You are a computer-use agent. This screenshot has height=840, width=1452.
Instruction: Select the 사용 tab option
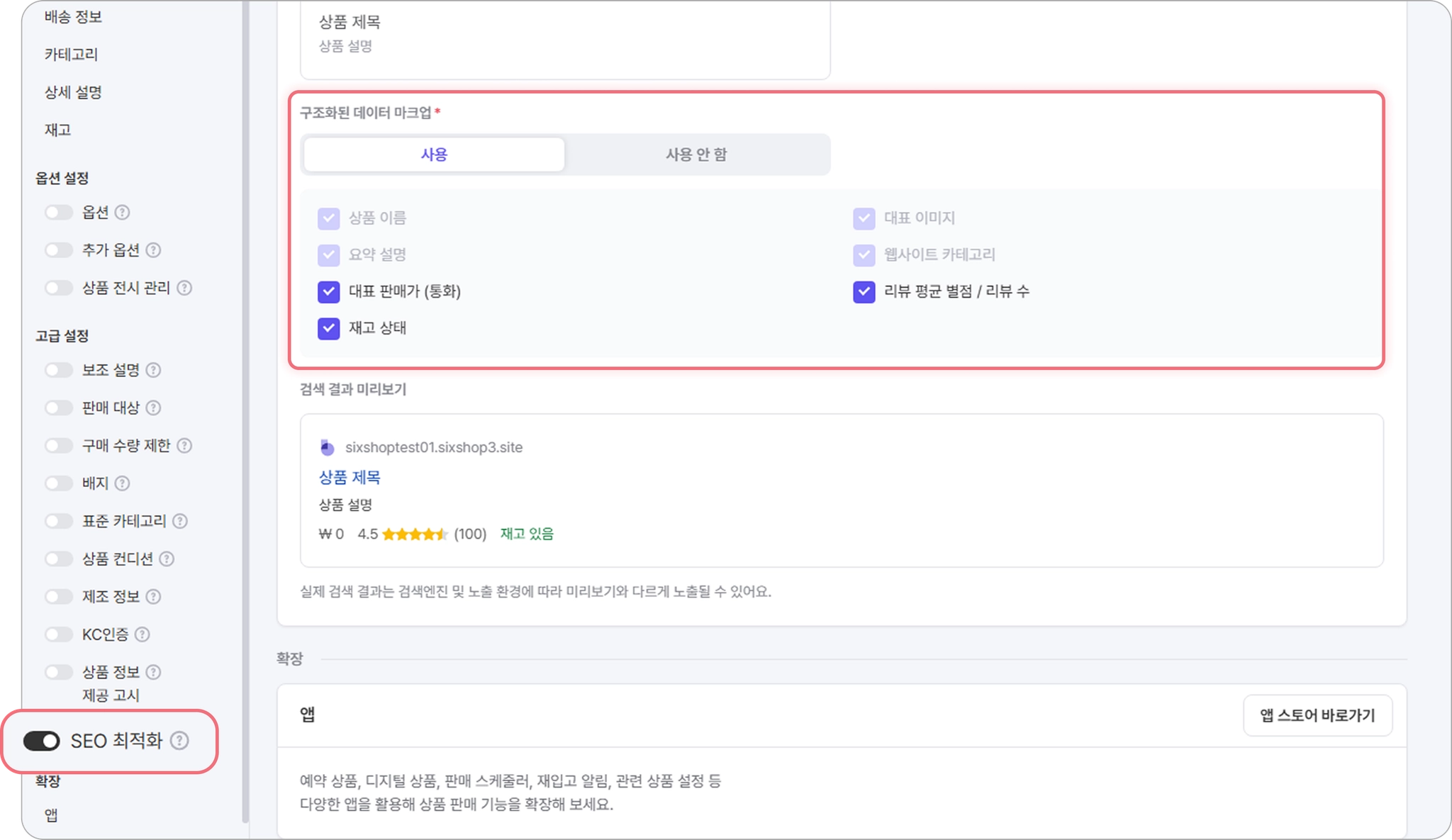[434, 155]
